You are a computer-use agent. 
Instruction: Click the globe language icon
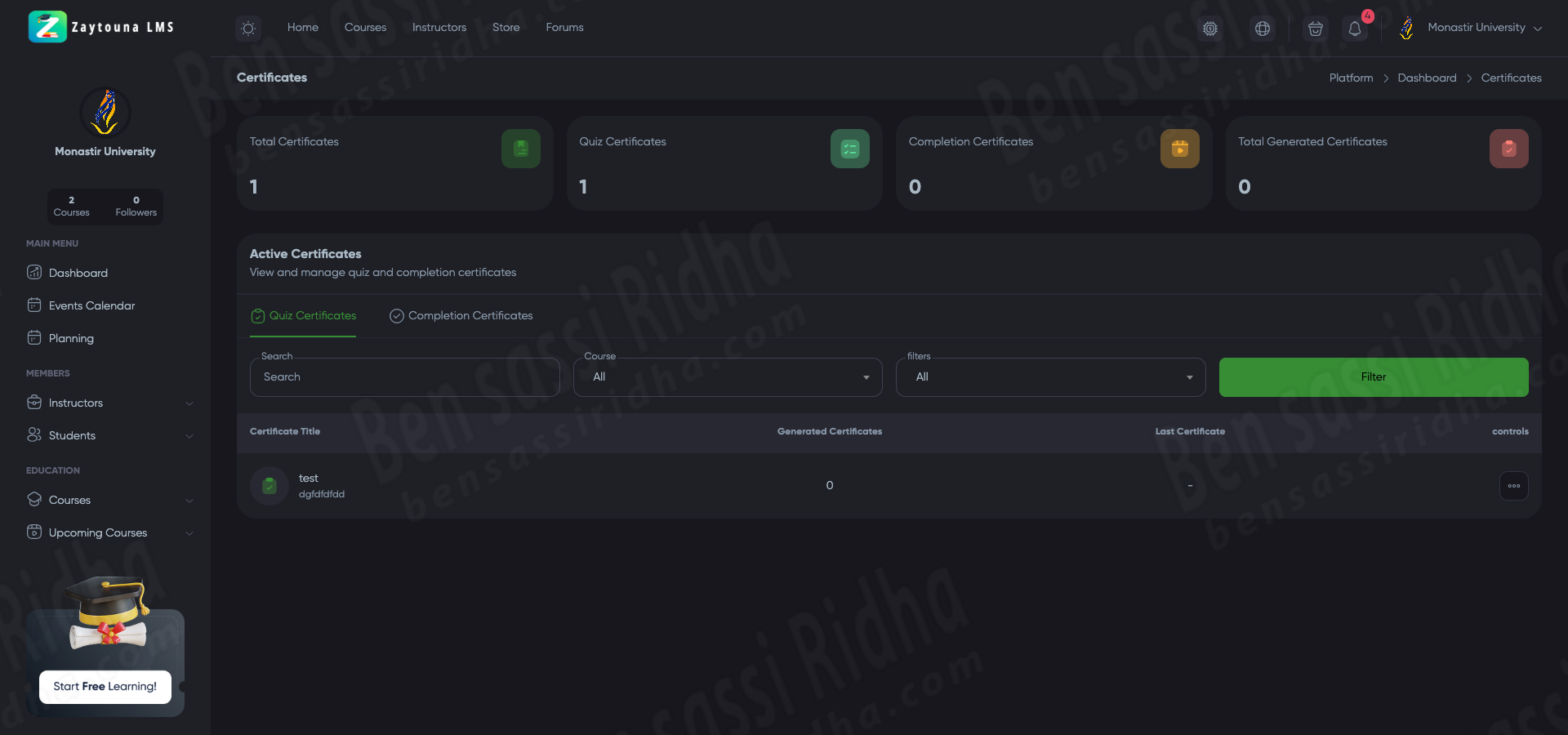1262,29
